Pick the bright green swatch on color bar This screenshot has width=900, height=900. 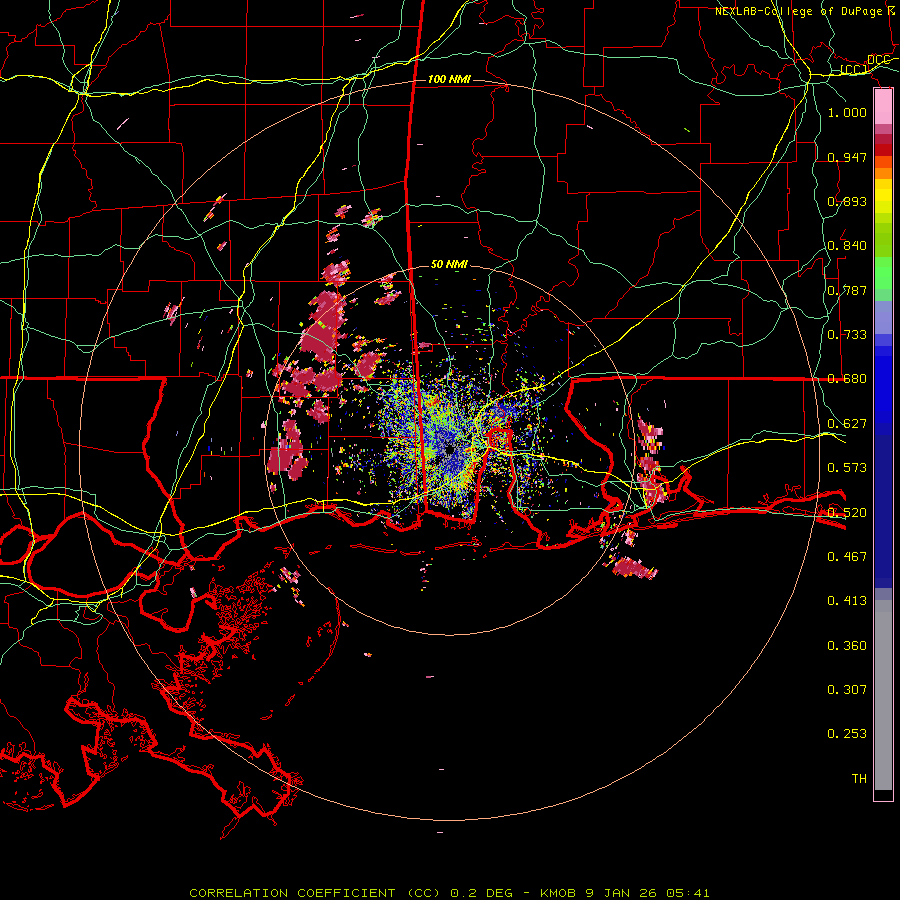click(883, 273)
